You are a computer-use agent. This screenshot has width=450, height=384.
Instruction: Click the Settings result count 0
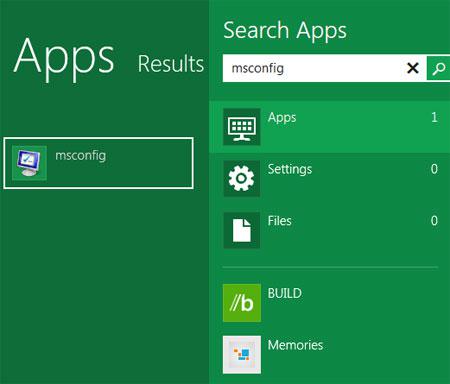coord(434,169)
